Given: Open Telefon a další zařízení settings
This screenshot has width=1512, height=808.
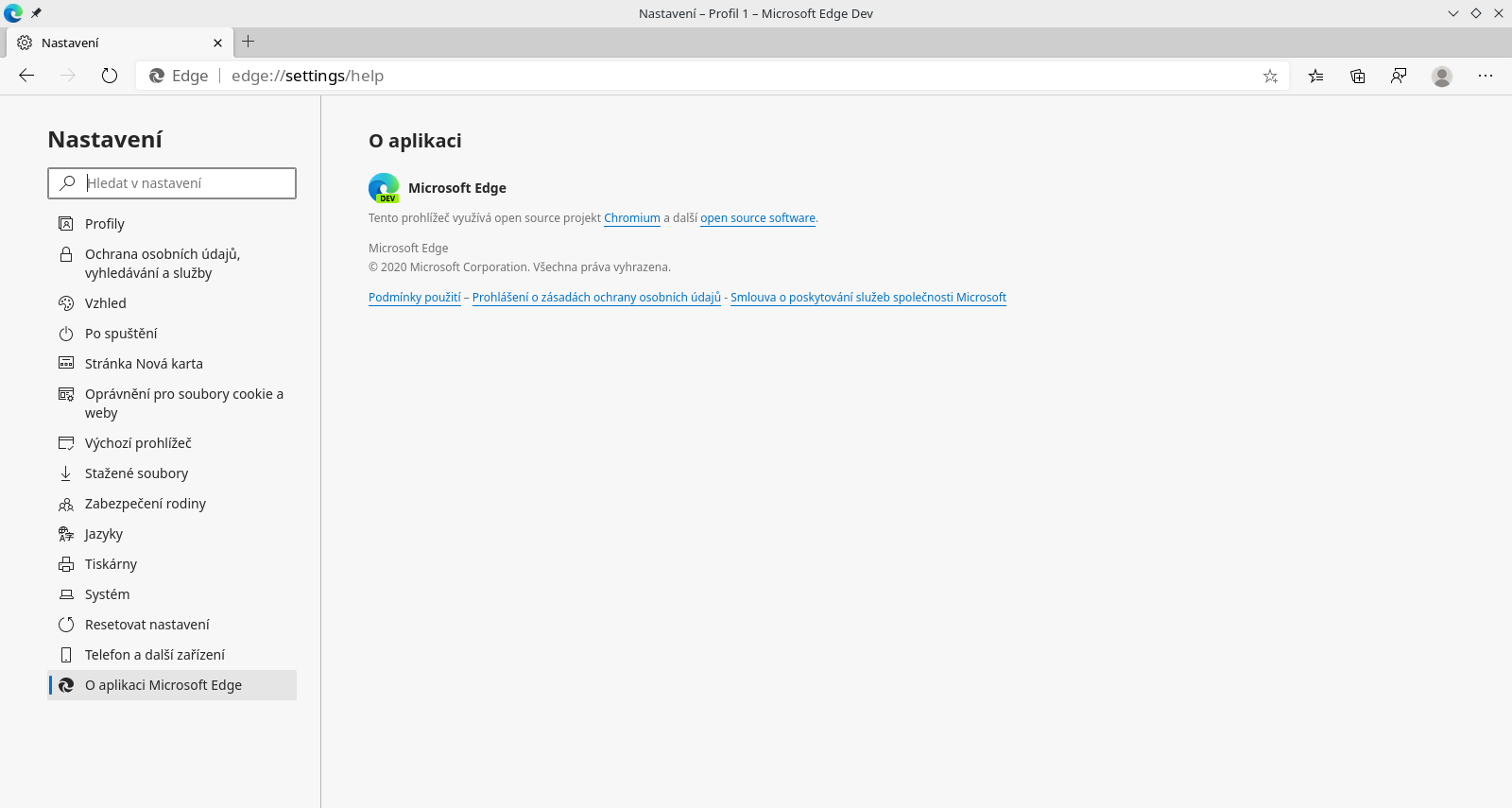Looking at the screenshot, I should 172,655.
